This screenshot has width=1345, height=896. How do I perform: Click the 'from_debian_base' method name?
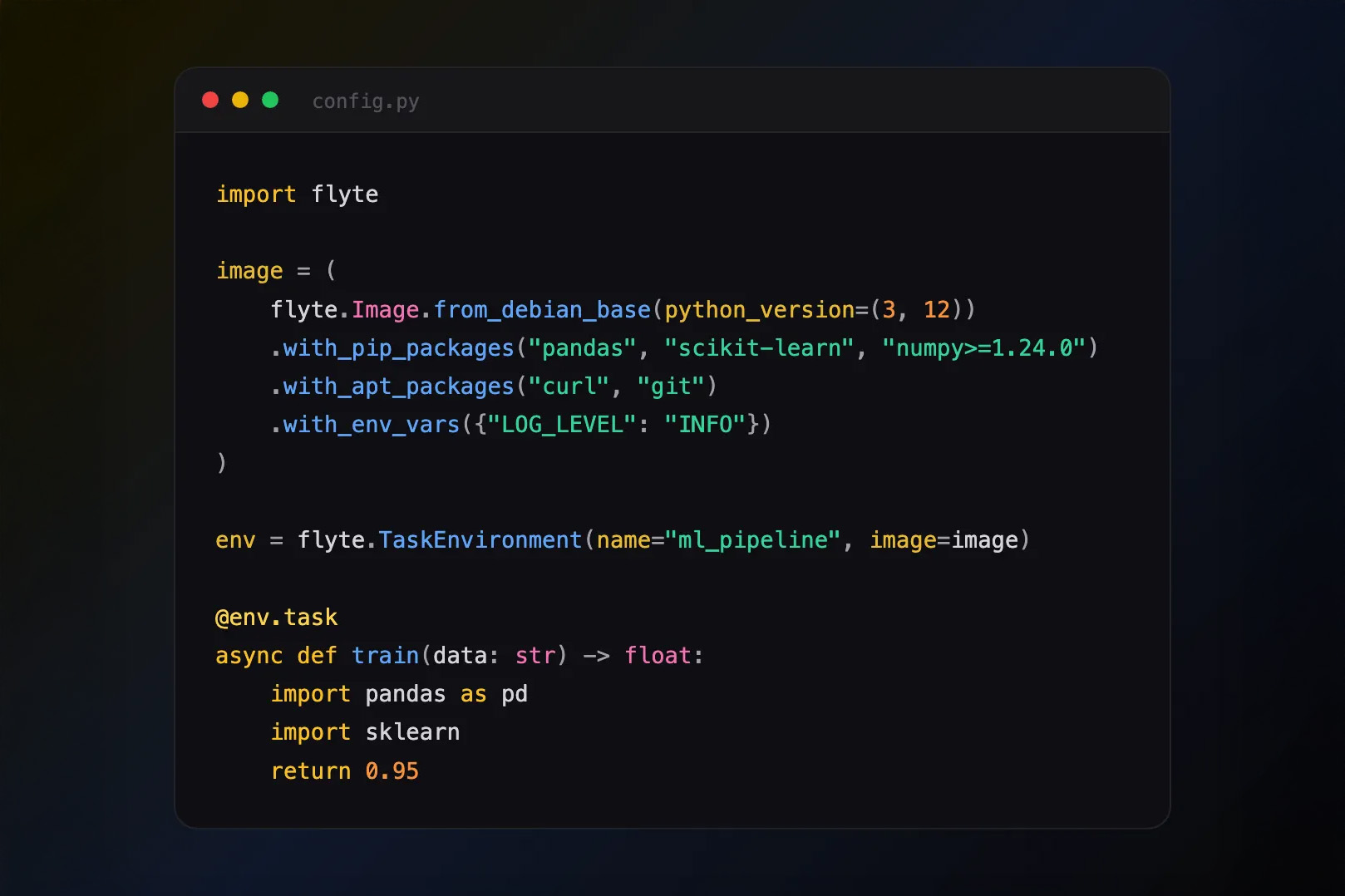(542, 309)
